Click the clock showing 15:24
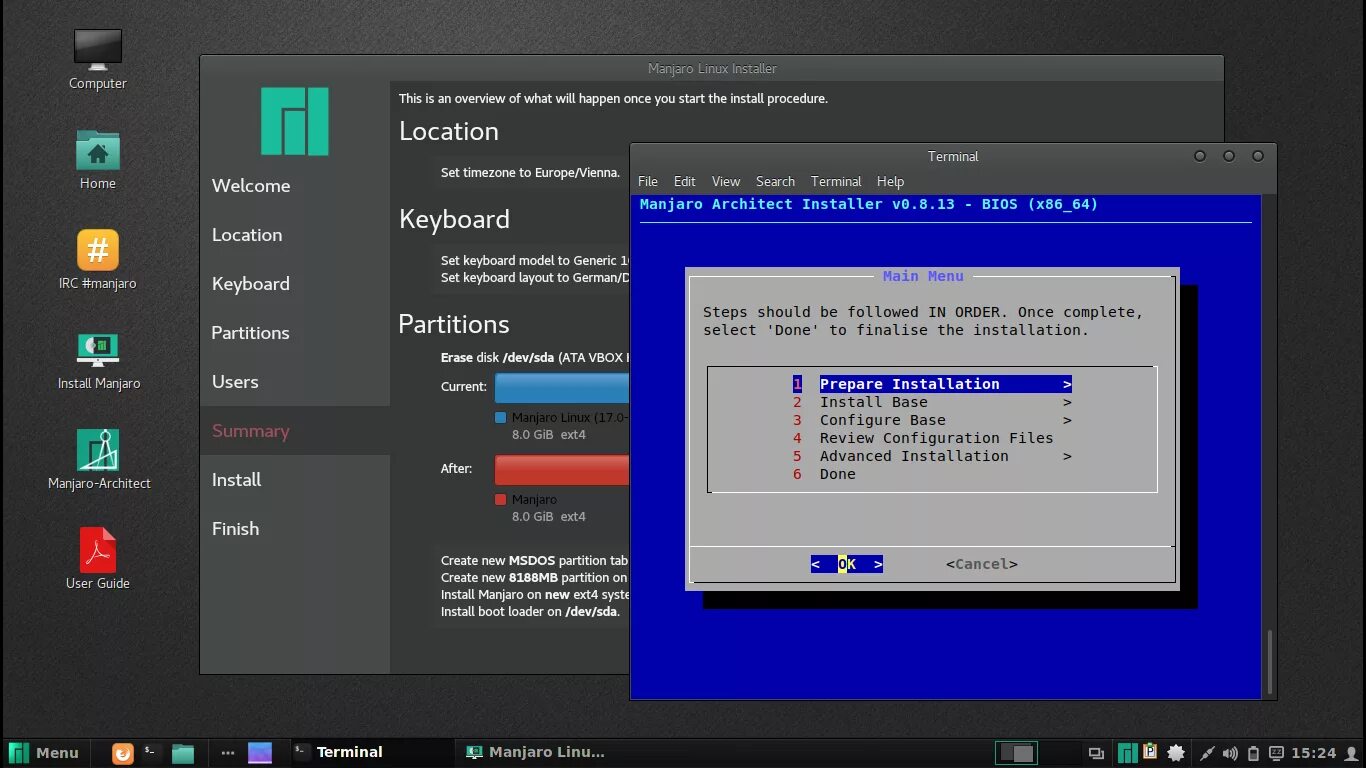 [1313, 753]
